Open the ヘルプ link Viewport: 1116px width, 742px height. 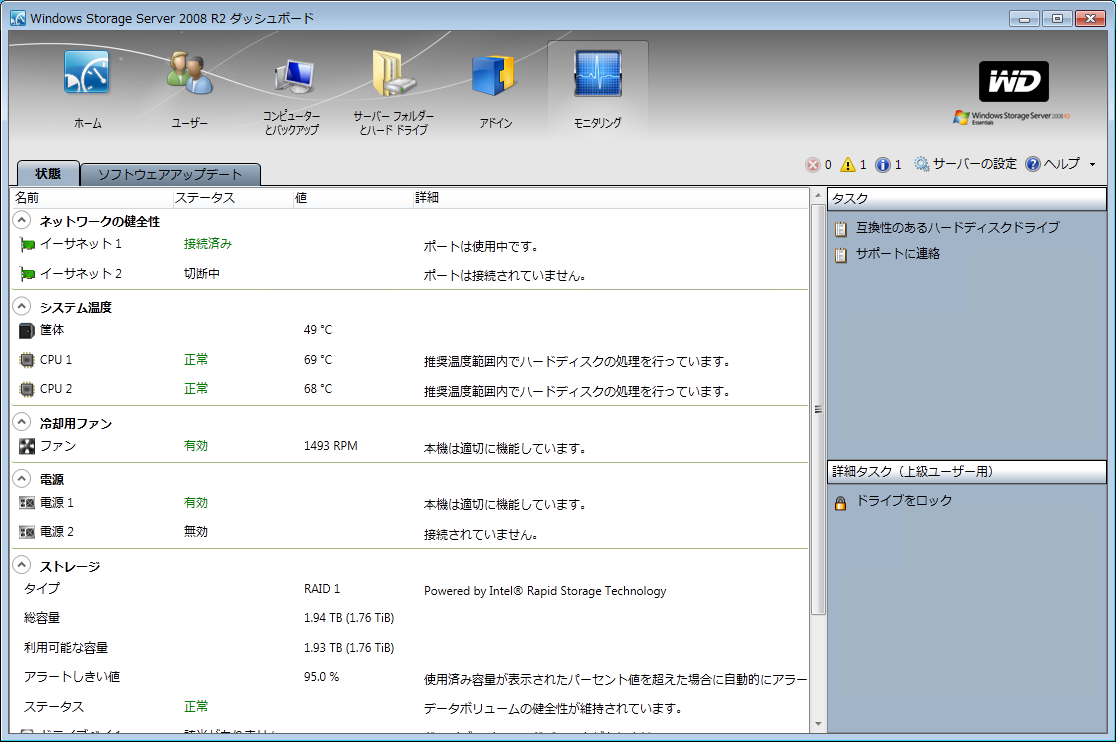tap(1062, 164)
